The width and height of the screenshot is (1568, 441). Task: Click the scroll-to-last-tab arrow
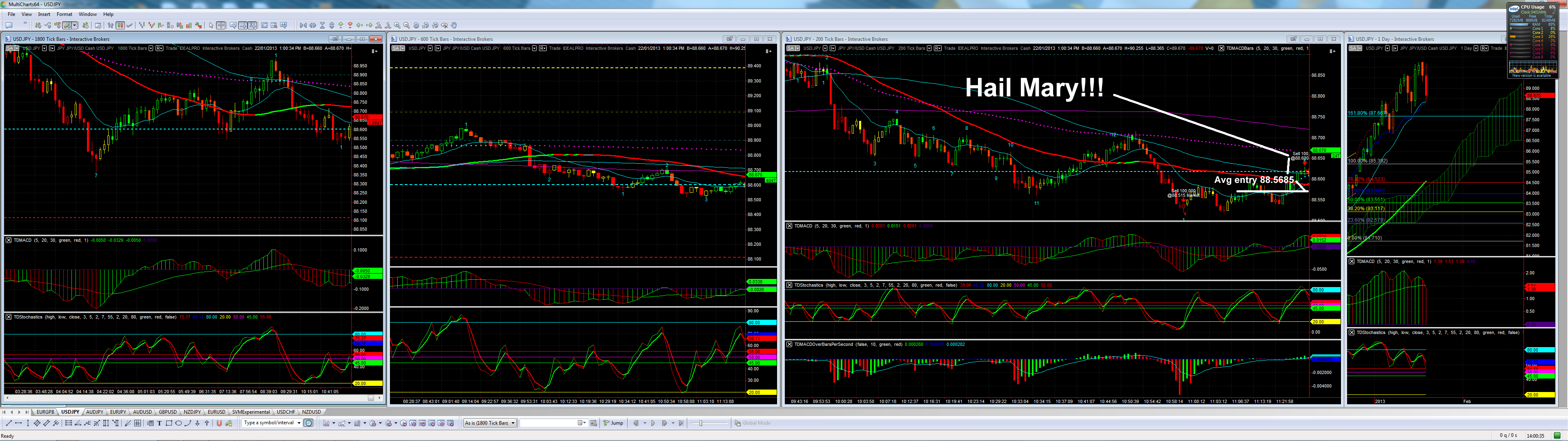(27, 412)
